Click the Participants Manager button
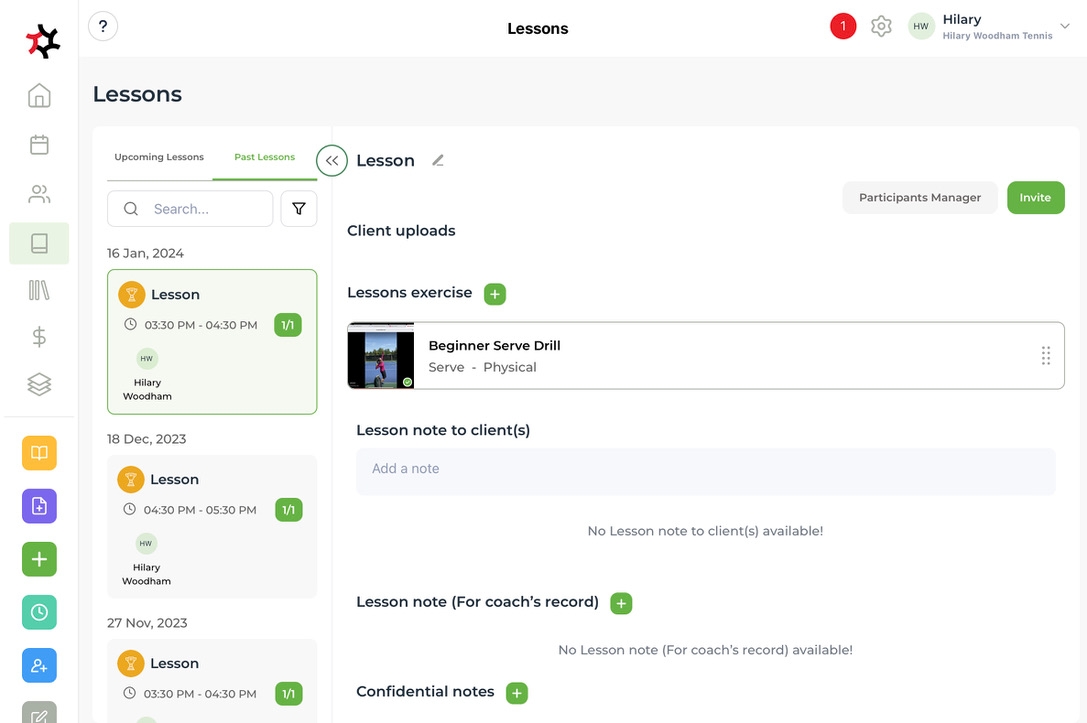The height and width of the screenshot is (723, 1087). click(920, 197)
